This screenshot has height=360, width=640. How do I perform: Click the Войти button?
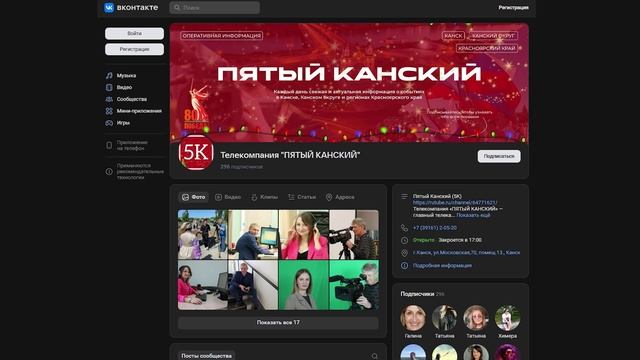coord(134,33)
